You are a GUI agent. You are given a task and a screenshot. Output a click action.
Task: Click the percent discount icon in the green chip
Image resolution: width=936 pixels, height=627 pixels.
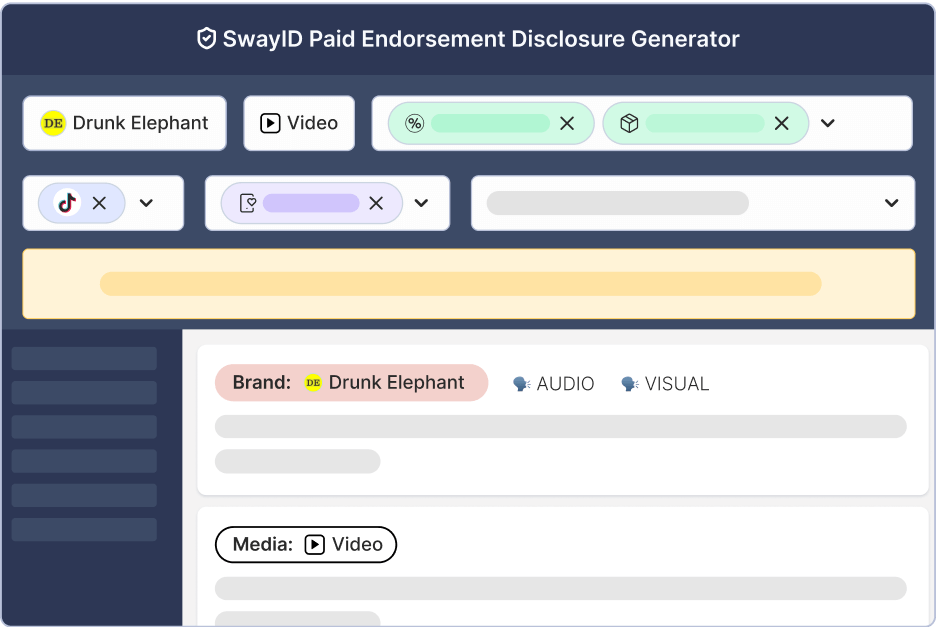[414, 123]
